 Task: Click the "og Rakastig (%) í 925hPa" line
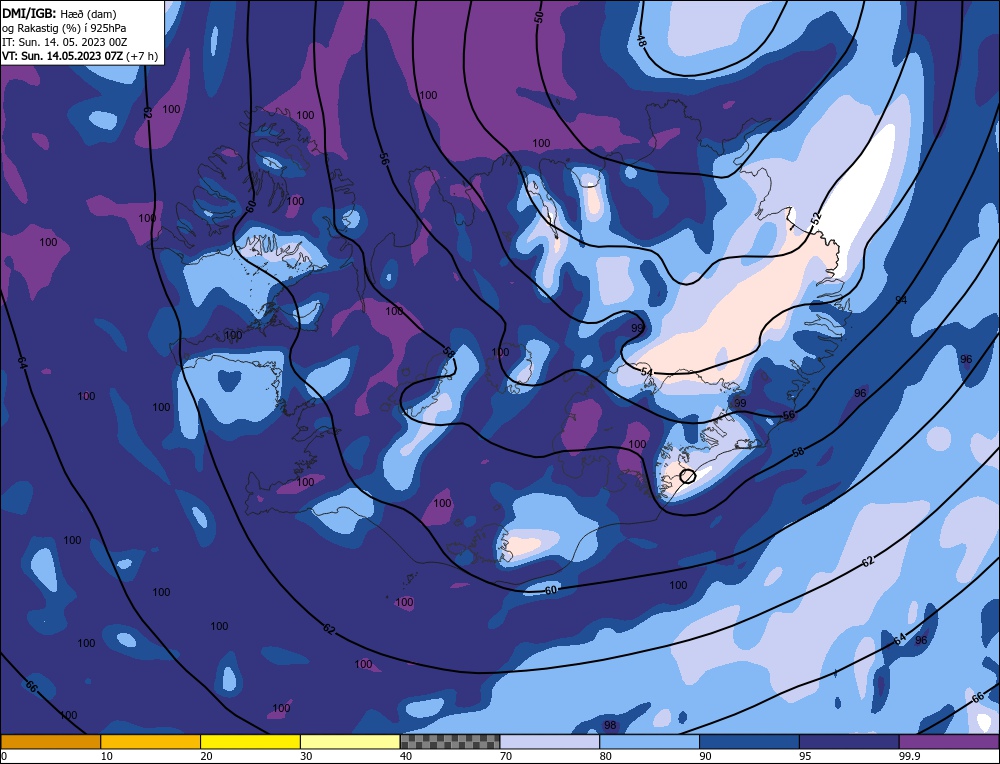click(64, 28)
